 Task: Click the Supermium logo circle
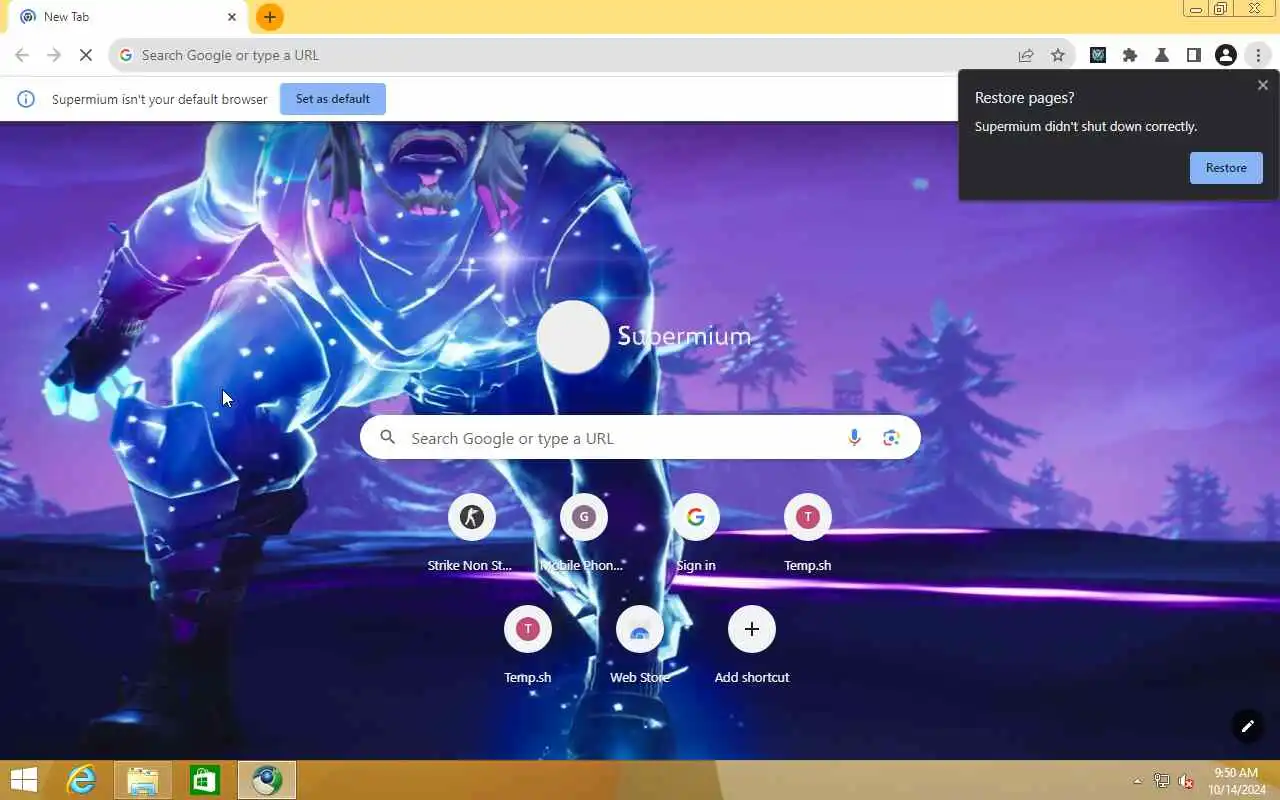pyautogui.click(x=573, y=337)
